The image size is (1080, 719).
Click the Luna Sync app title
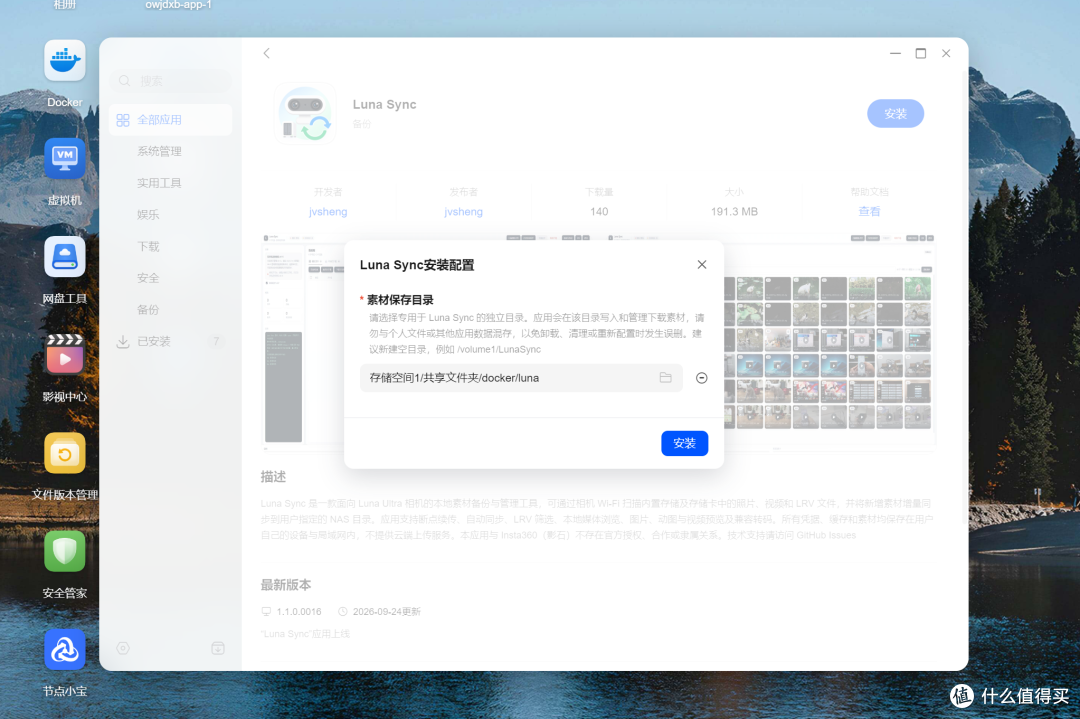pyautogui.click(x=384, y=105)
